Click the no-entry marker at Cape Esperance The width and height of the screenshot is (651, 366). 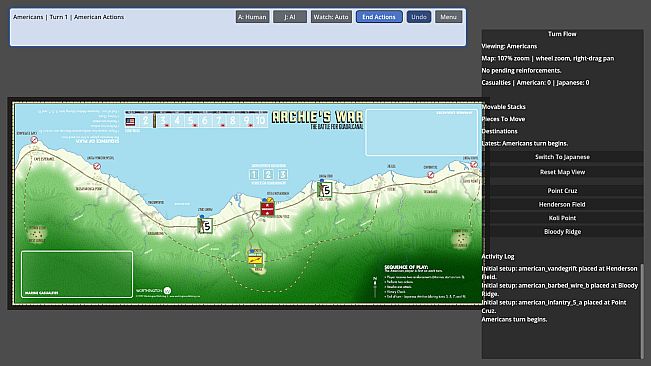coord(34,140)
